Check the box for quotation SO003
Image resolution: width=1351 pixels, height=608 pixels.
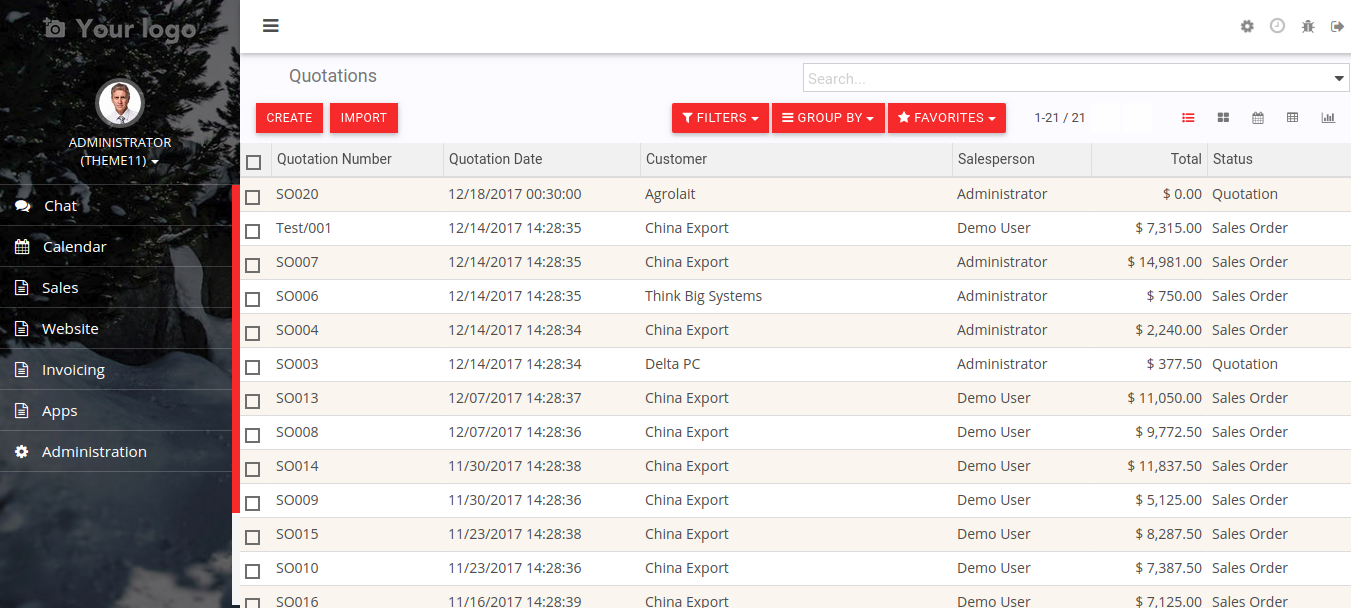tap(252, 367)
